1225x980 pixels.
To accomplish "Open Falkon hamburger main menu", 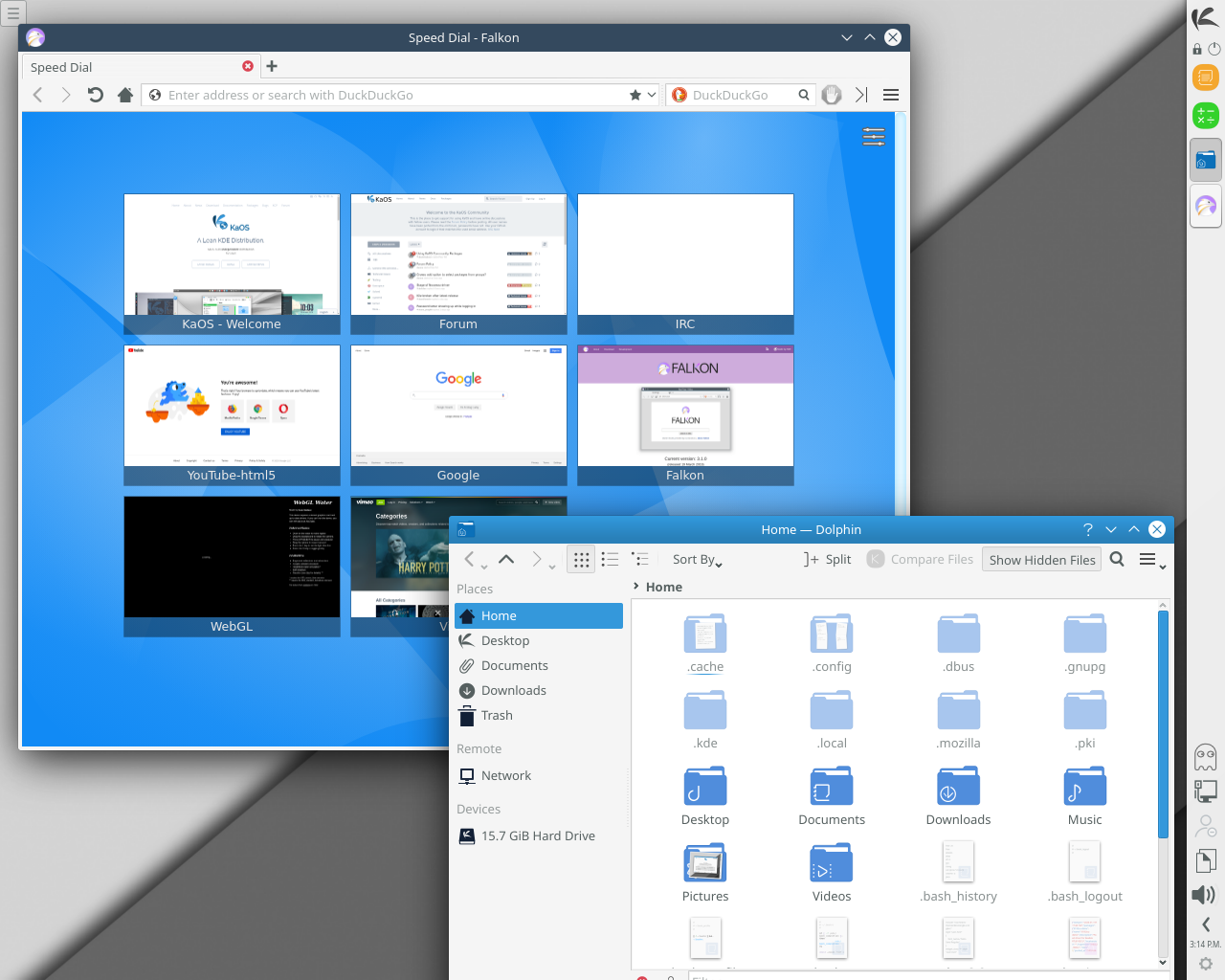I will 891,95.
